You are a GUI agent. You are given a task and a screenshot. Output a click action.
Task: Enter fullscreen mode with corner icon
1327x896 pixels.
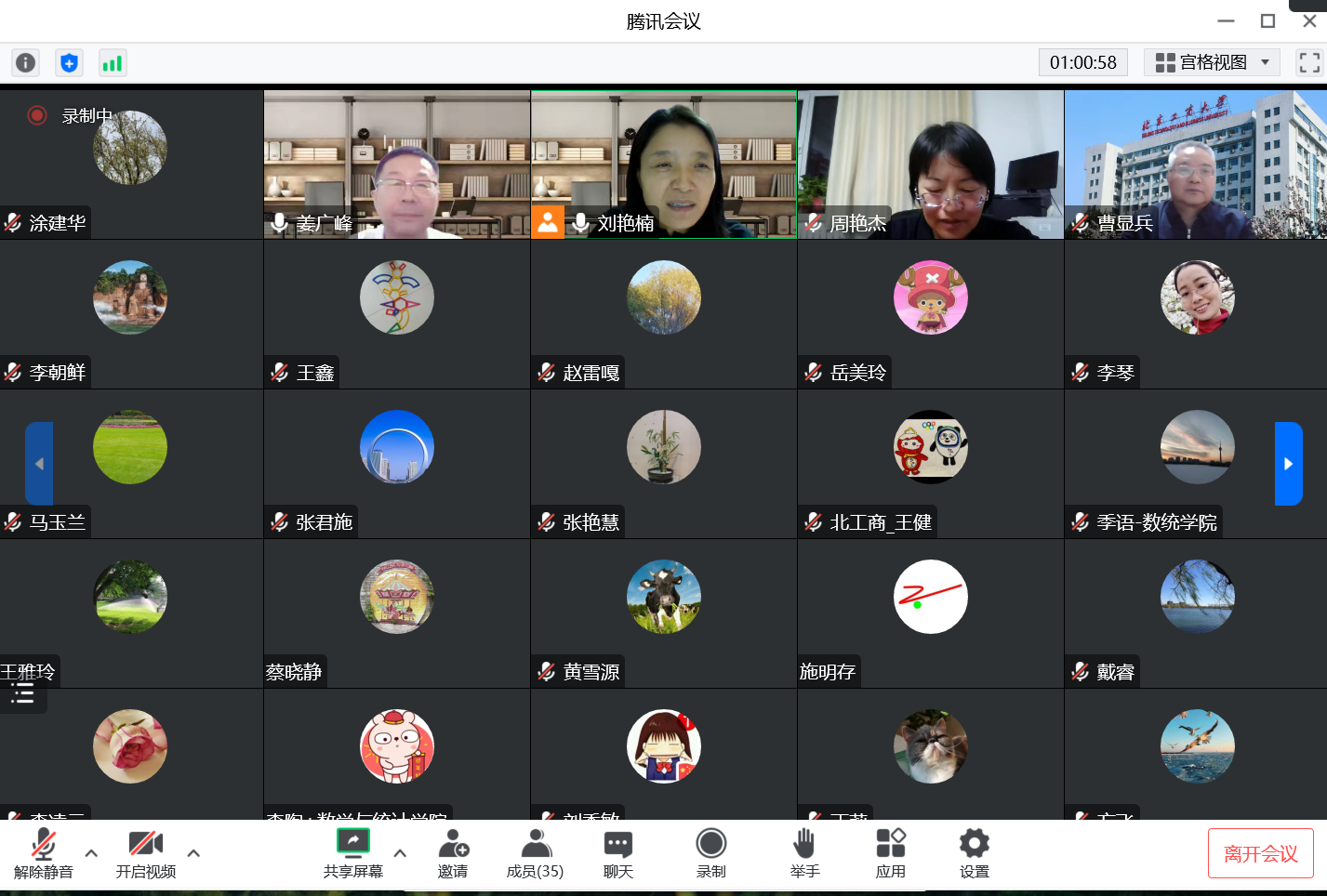click(1309, 62)
